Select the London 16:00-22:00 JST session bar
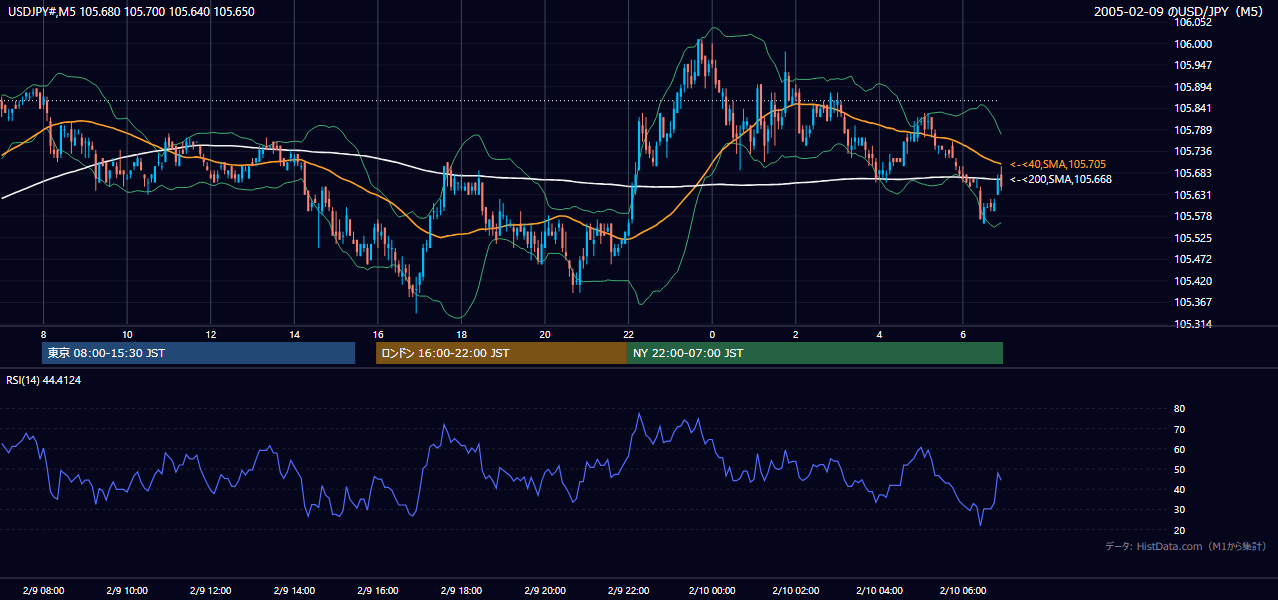Image resolution: width=1278 pixels, height=600 pixels. (x=501, y=353)
